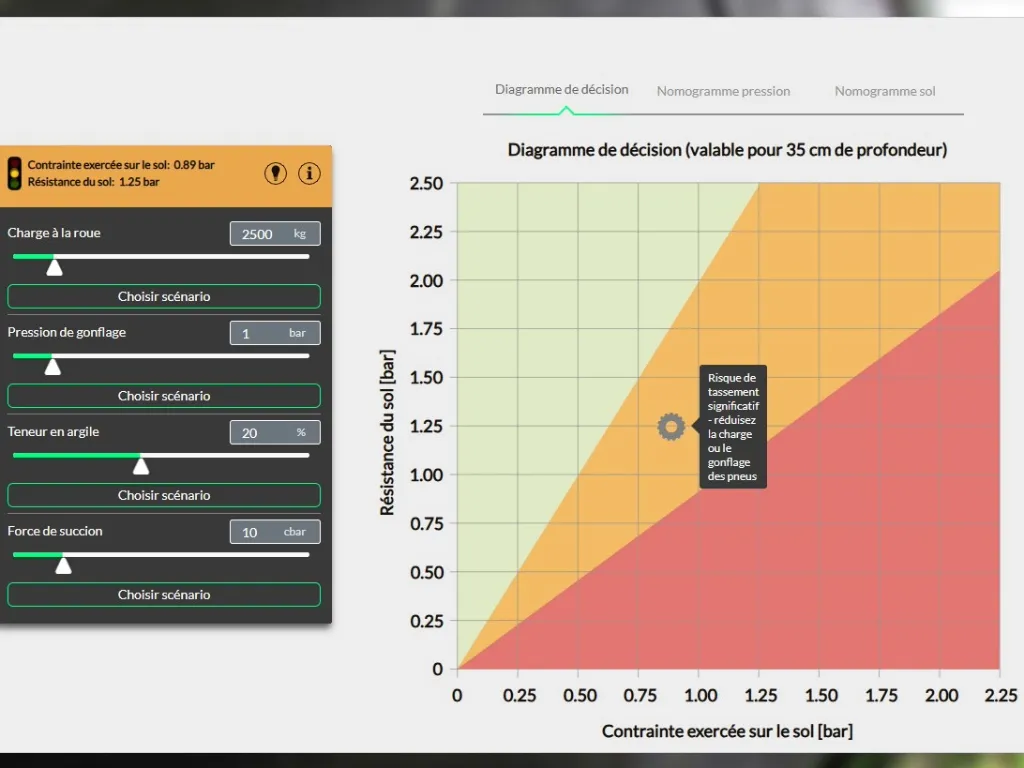Click the 1.75 y-axis tick label
The width and height of the screenshot is (1024, 768).
426,329
